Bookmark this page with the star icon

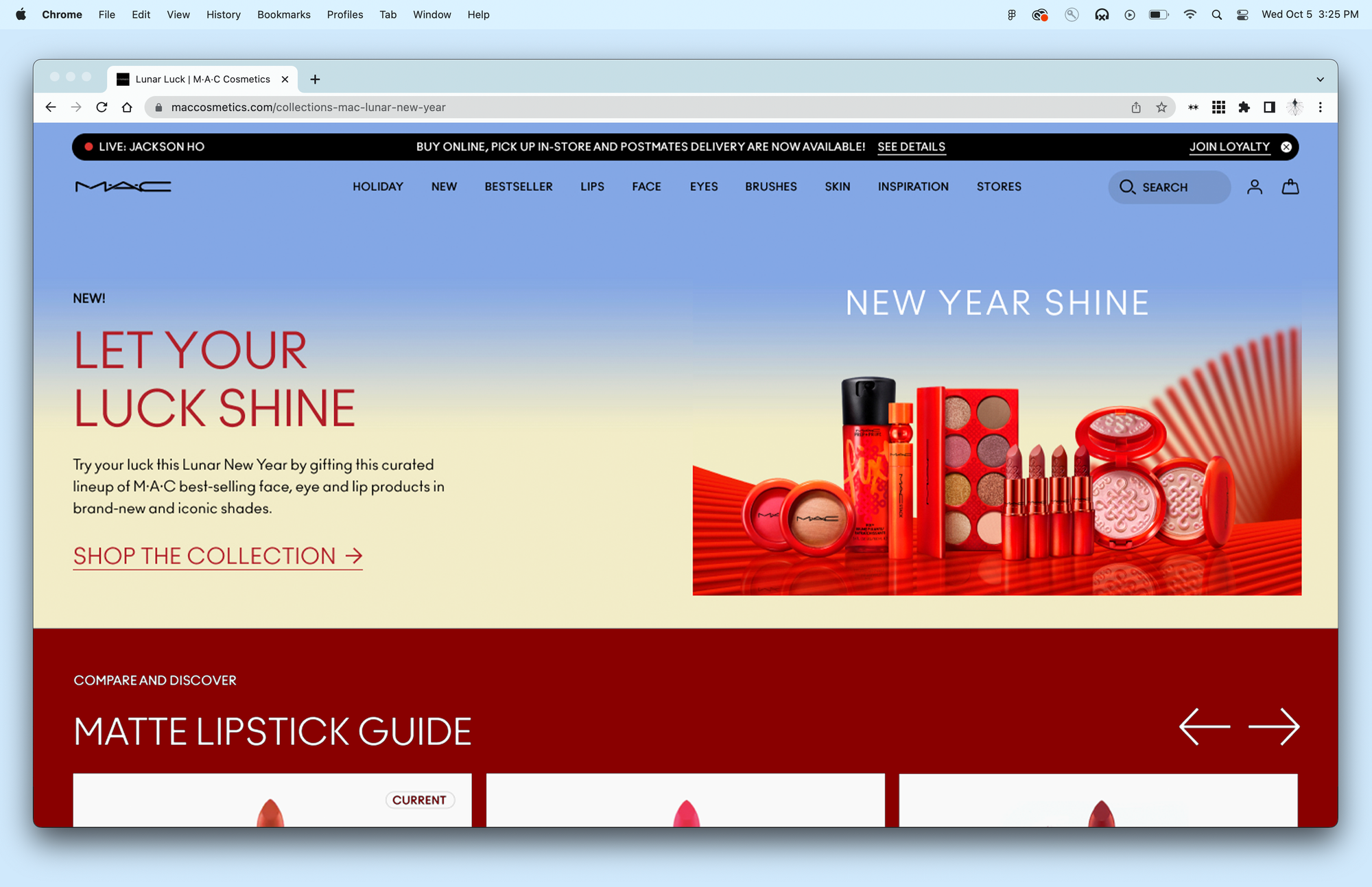tap(1161, 107)
